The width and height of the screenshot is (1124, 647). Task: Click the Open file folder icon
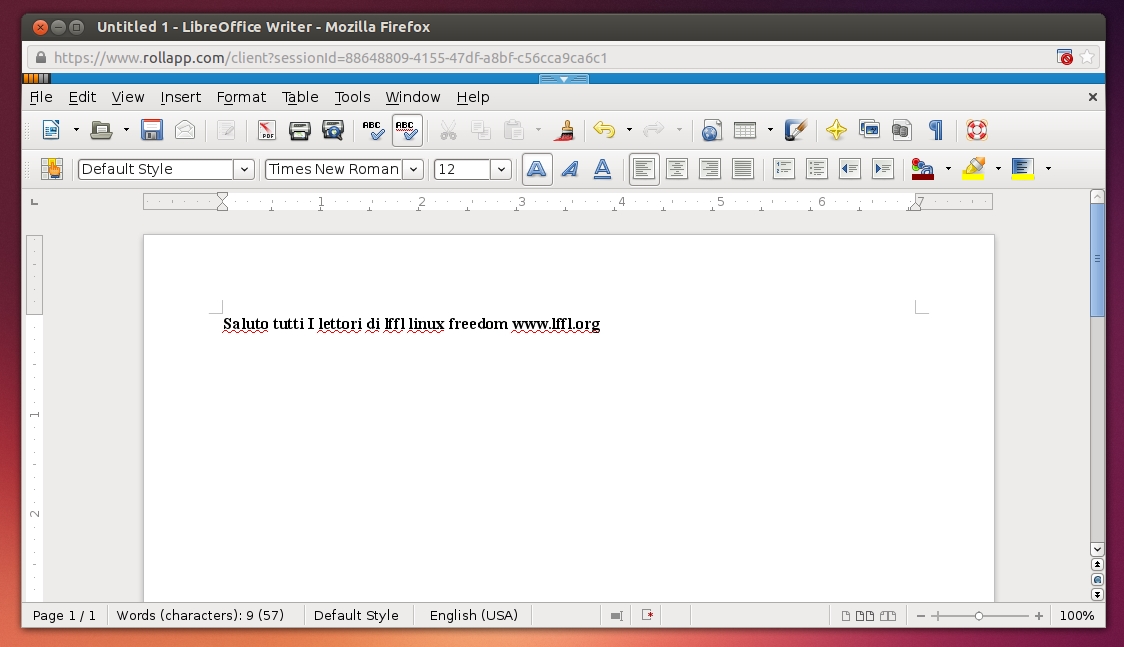[x=101, y=130]
